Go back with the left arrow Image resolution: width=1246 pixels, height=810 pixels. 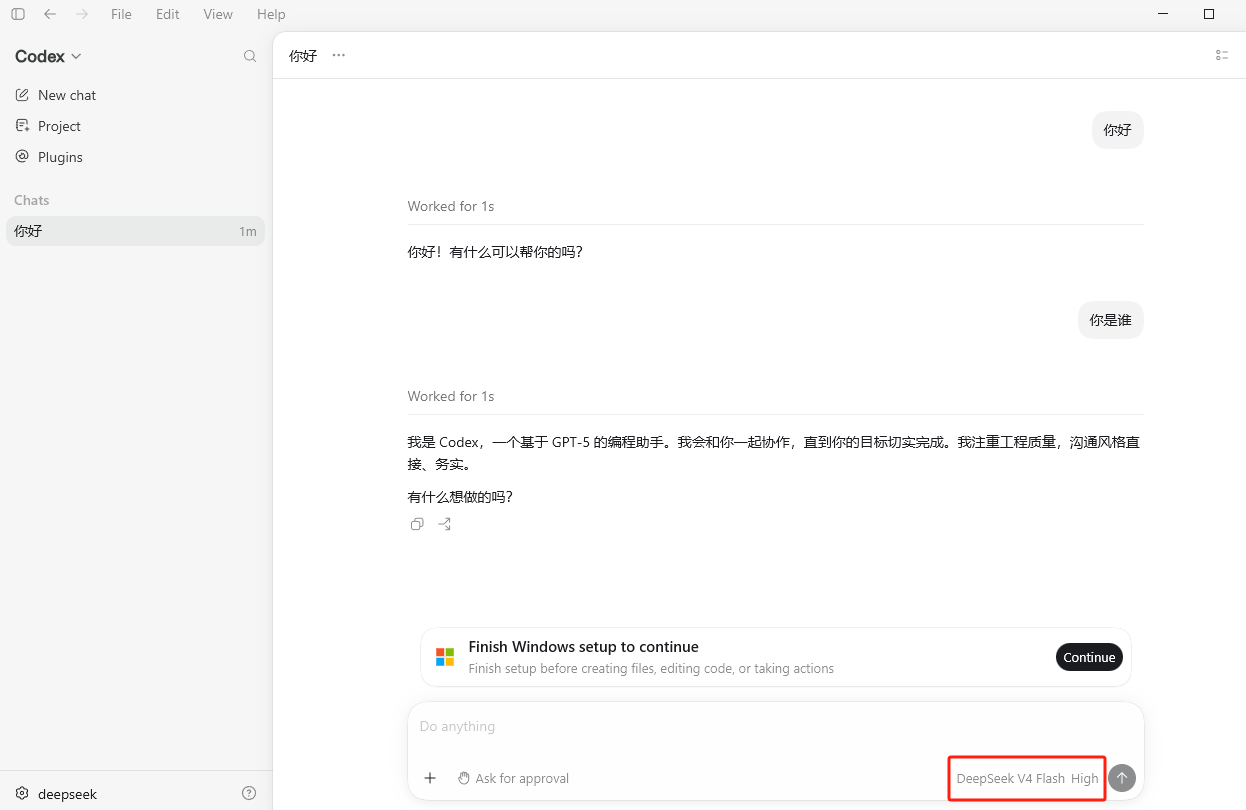tap(50, 14)
